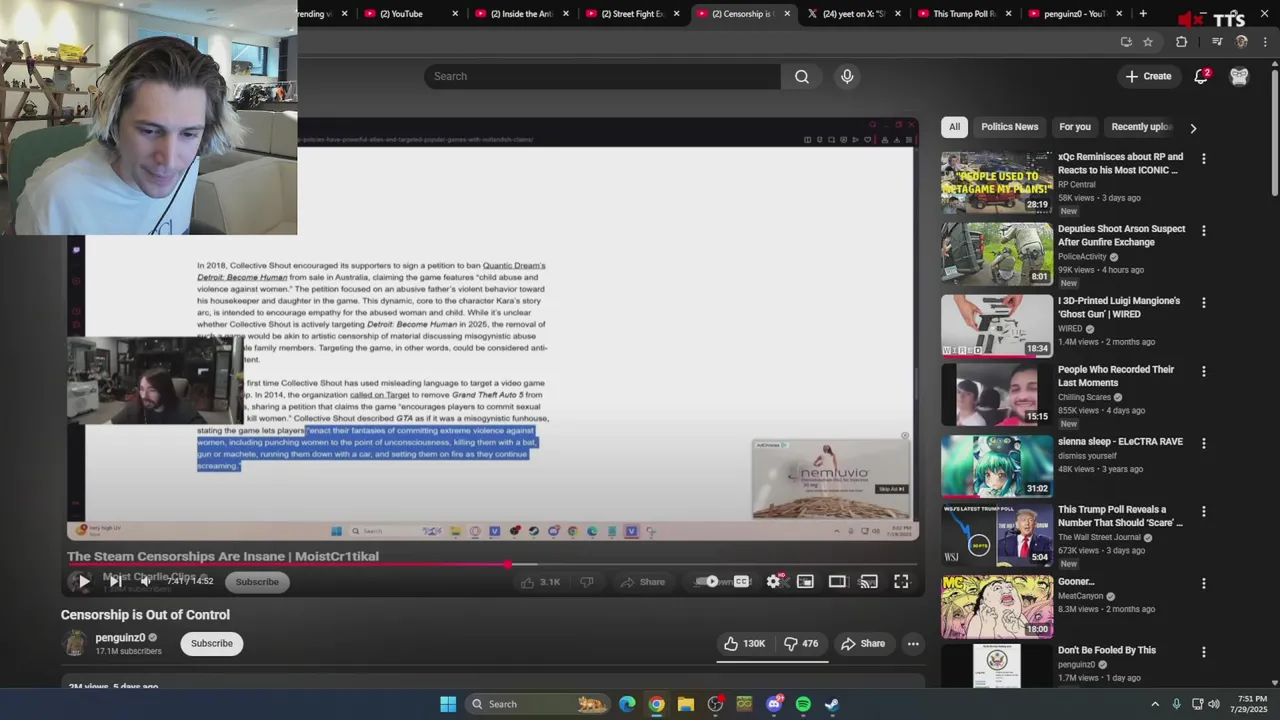Enter full screen mode
Viewport: 1280px width, 720px height.
901,581
